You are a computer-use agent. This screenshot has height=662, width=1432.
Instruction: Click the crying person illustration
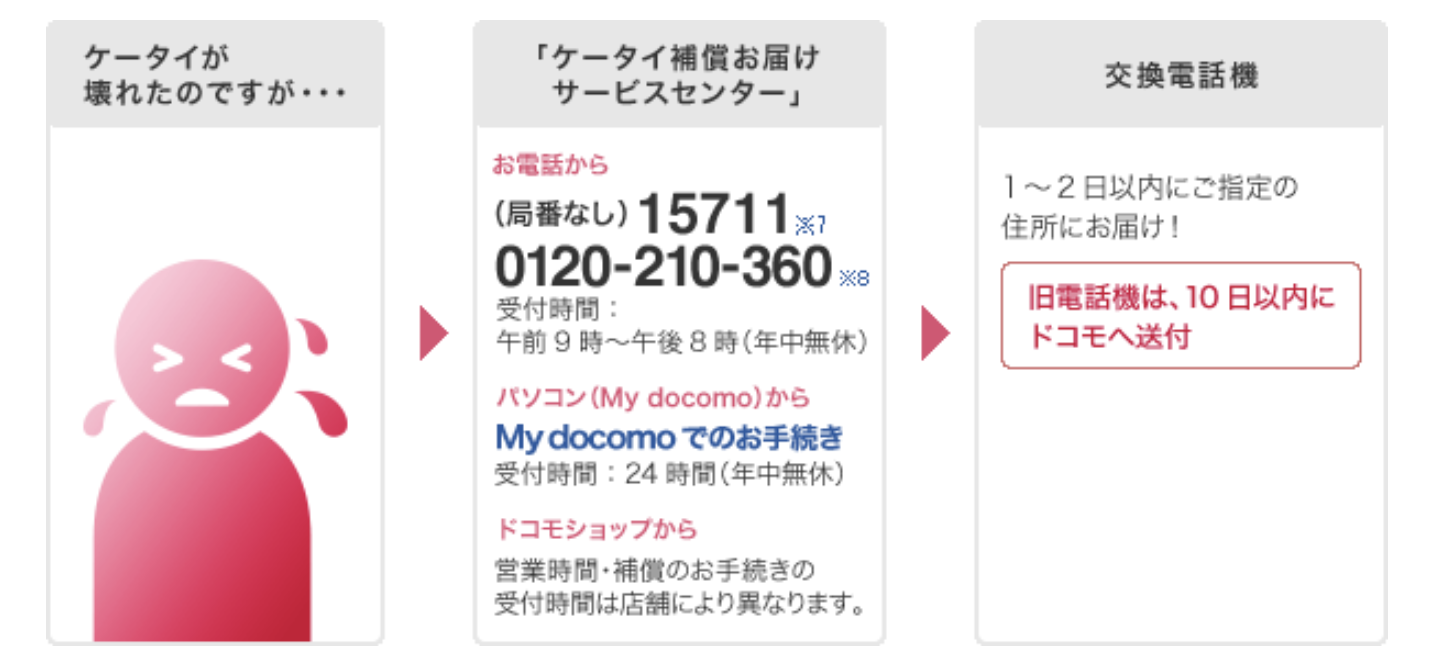click(x=215, y=450)
